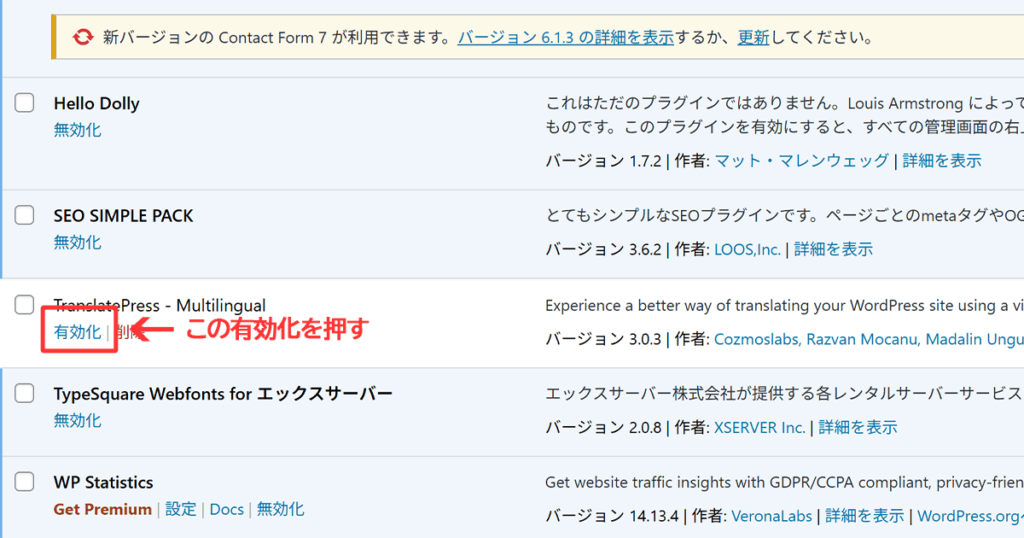
Task: Tick the Hello Dolly checkbox
Action: (x=25, y=103)
